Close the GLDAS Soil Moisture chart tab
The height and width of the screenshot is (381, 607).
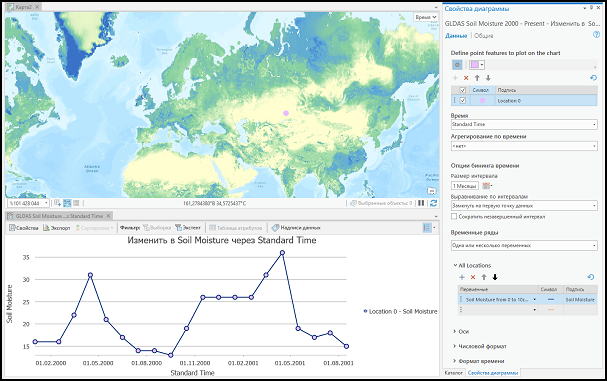(108, 216)
